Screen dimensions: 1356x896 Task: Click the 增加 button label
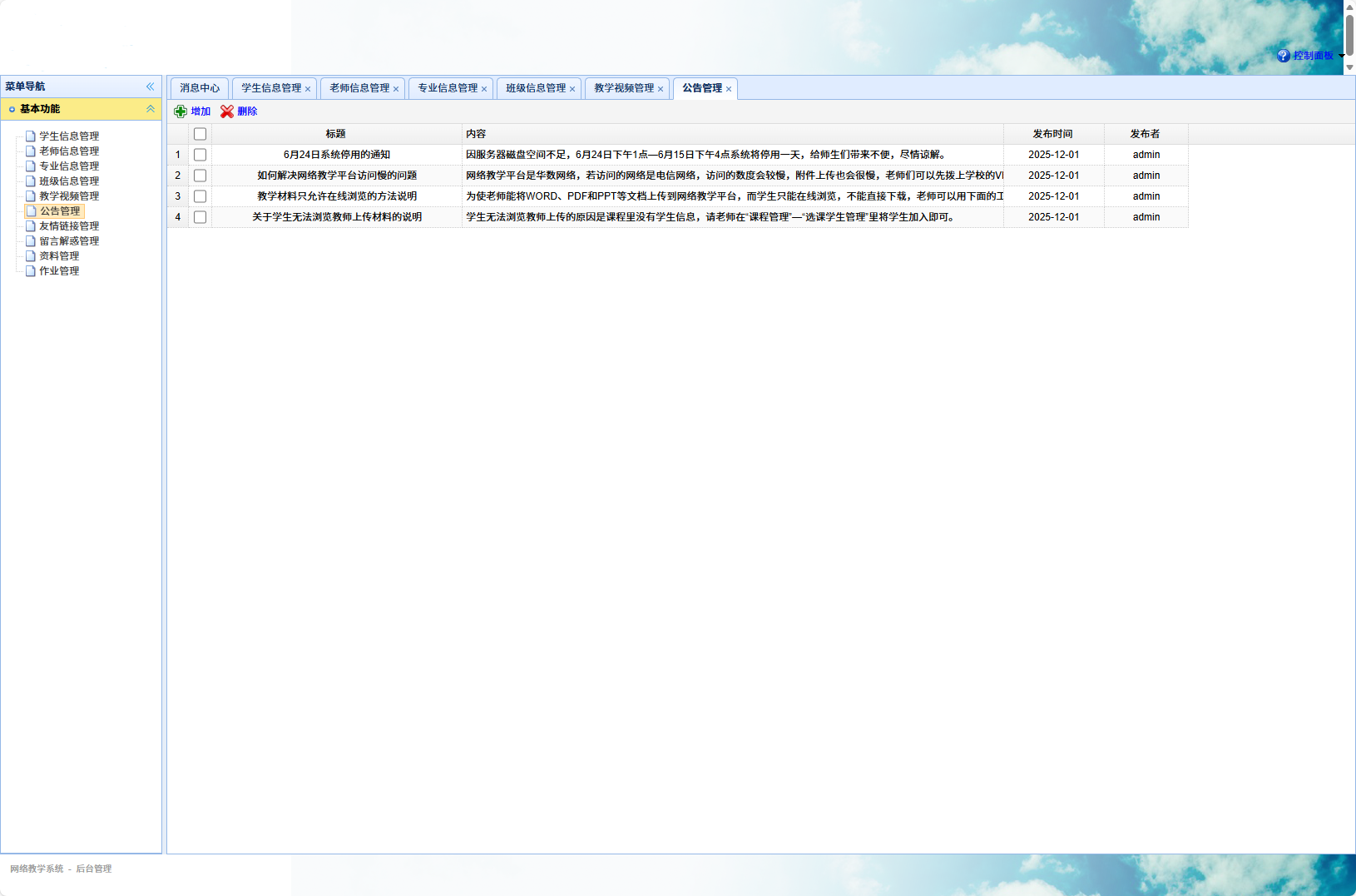[200, 111]
